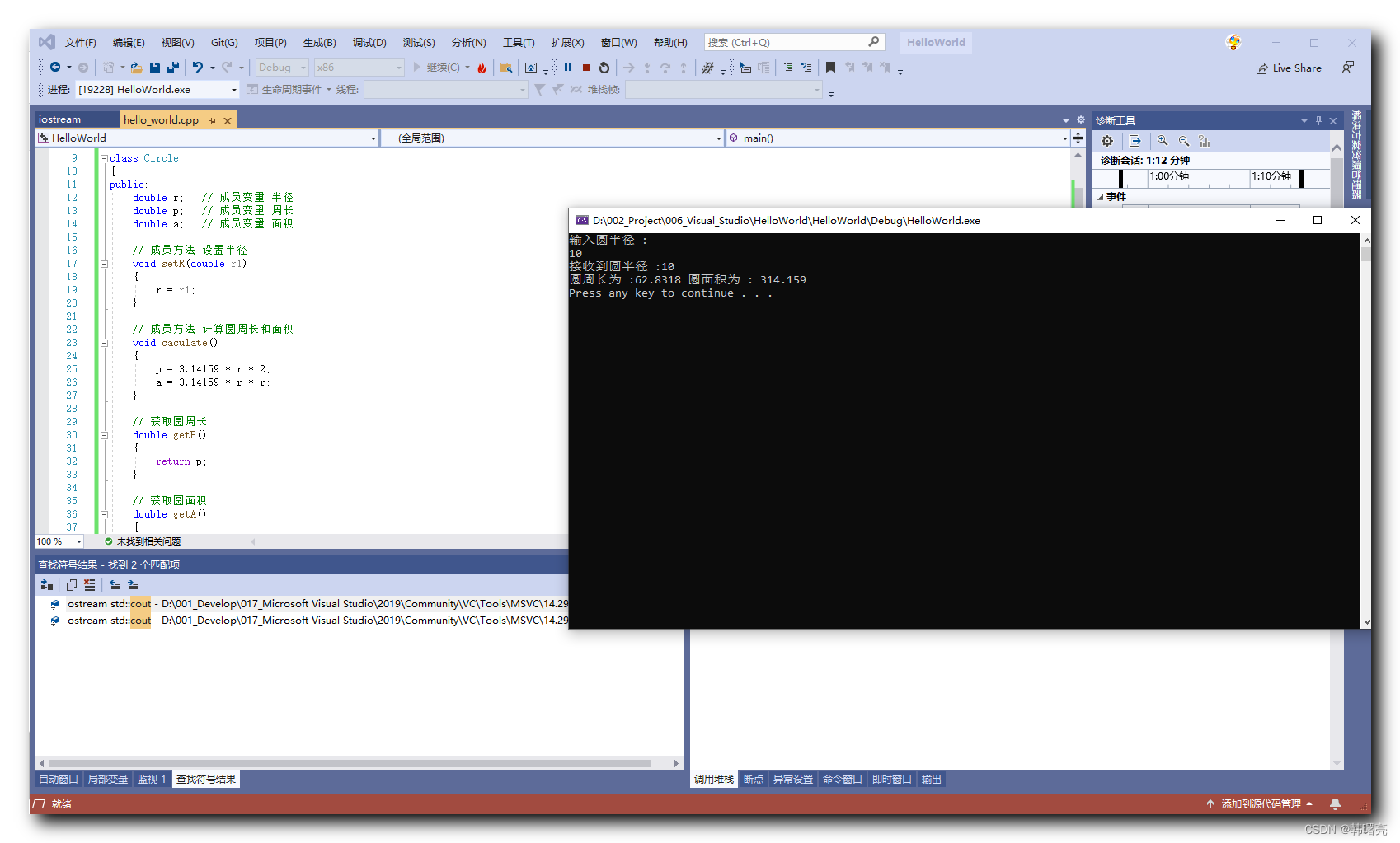
Task: Switch to the 断点 tab
Action: point(754,780)
